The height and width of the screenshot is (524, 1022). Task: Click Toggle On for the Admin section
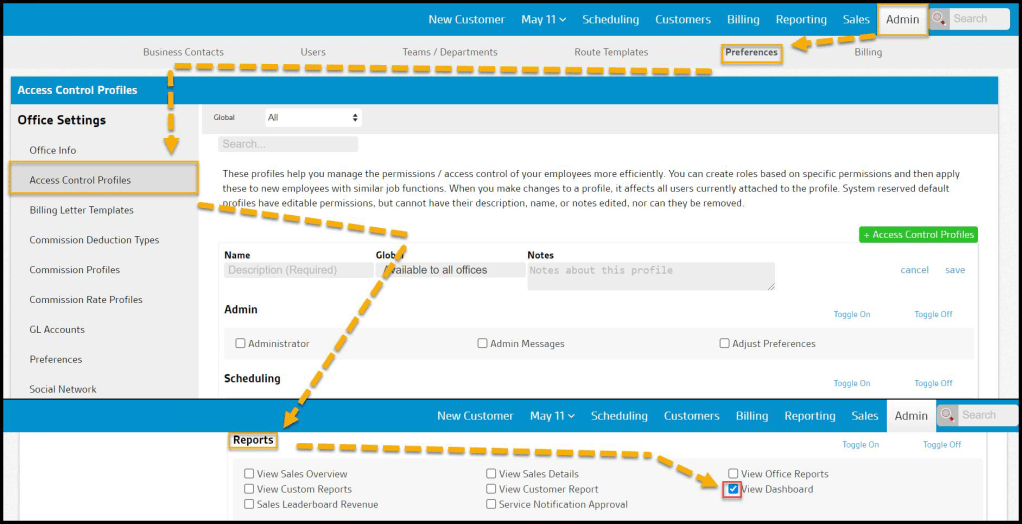click(851, 314)
